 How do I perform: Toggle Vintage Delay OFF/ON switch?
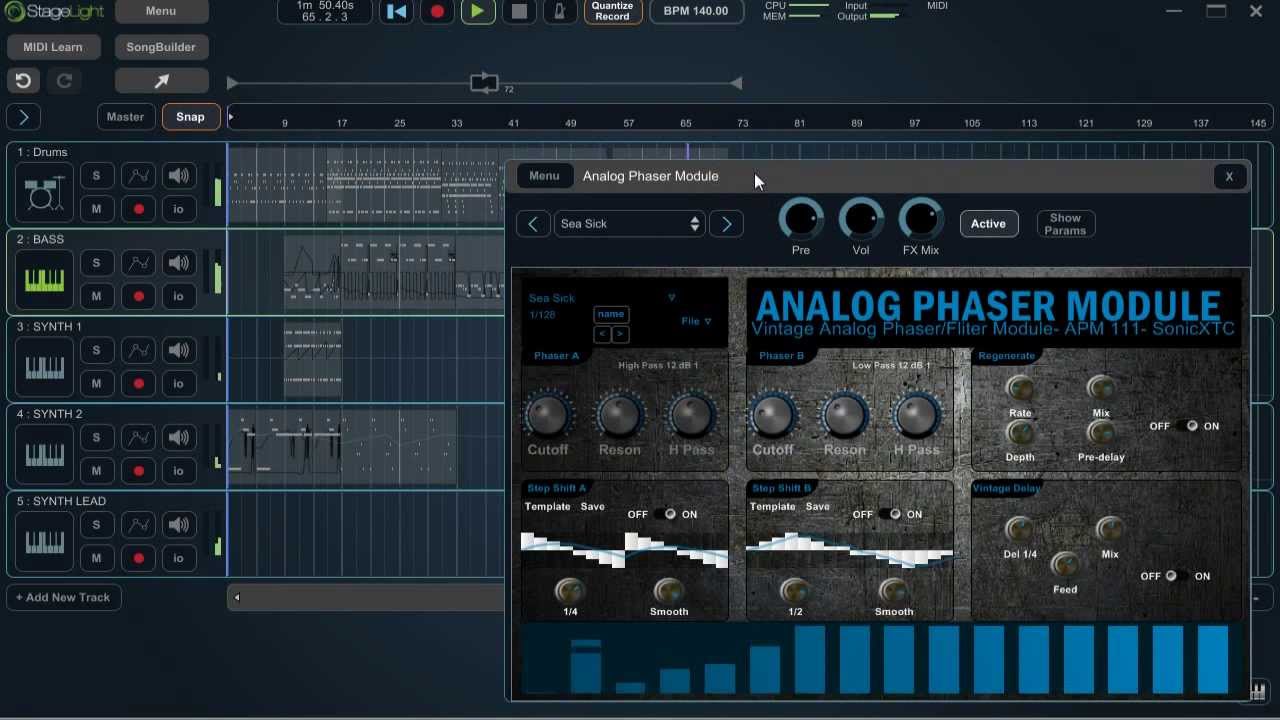(x=1176, y=576)
